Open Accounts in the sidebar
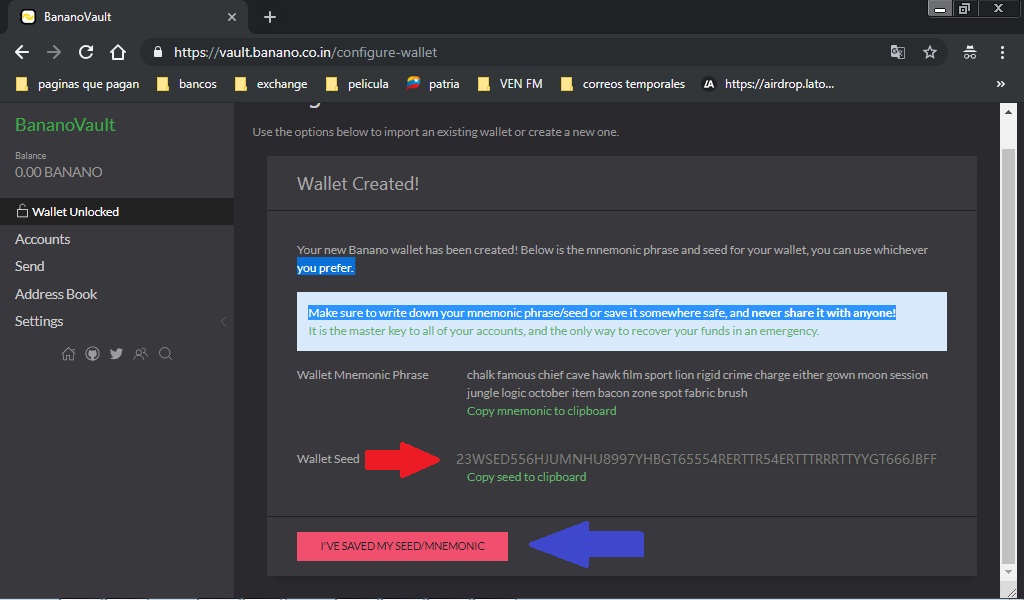Screen dimensions: 1024x600 tap(42, 239)
